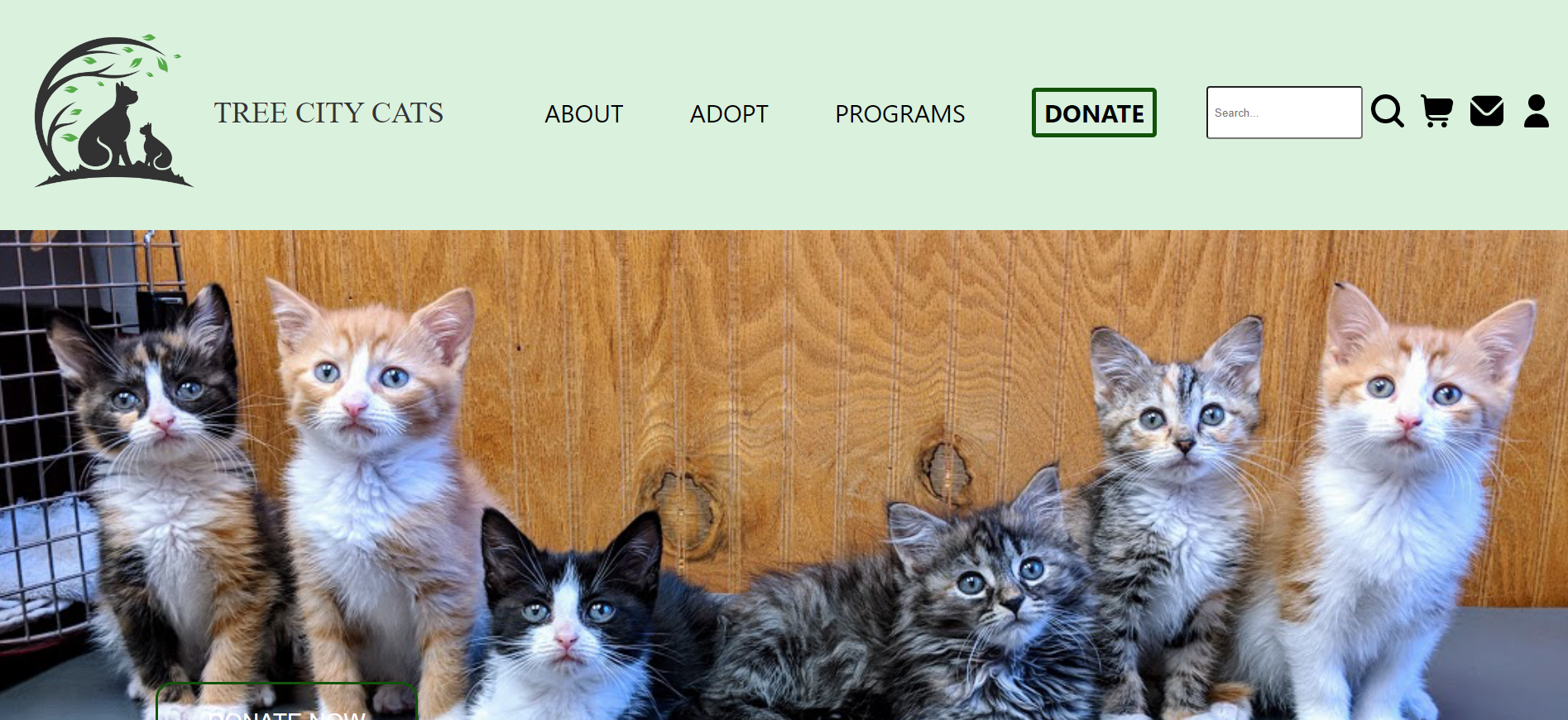1568x720 pixels.
Task: Click the fluffy gray kitten lying down
Action: click(x=927, y=612)
